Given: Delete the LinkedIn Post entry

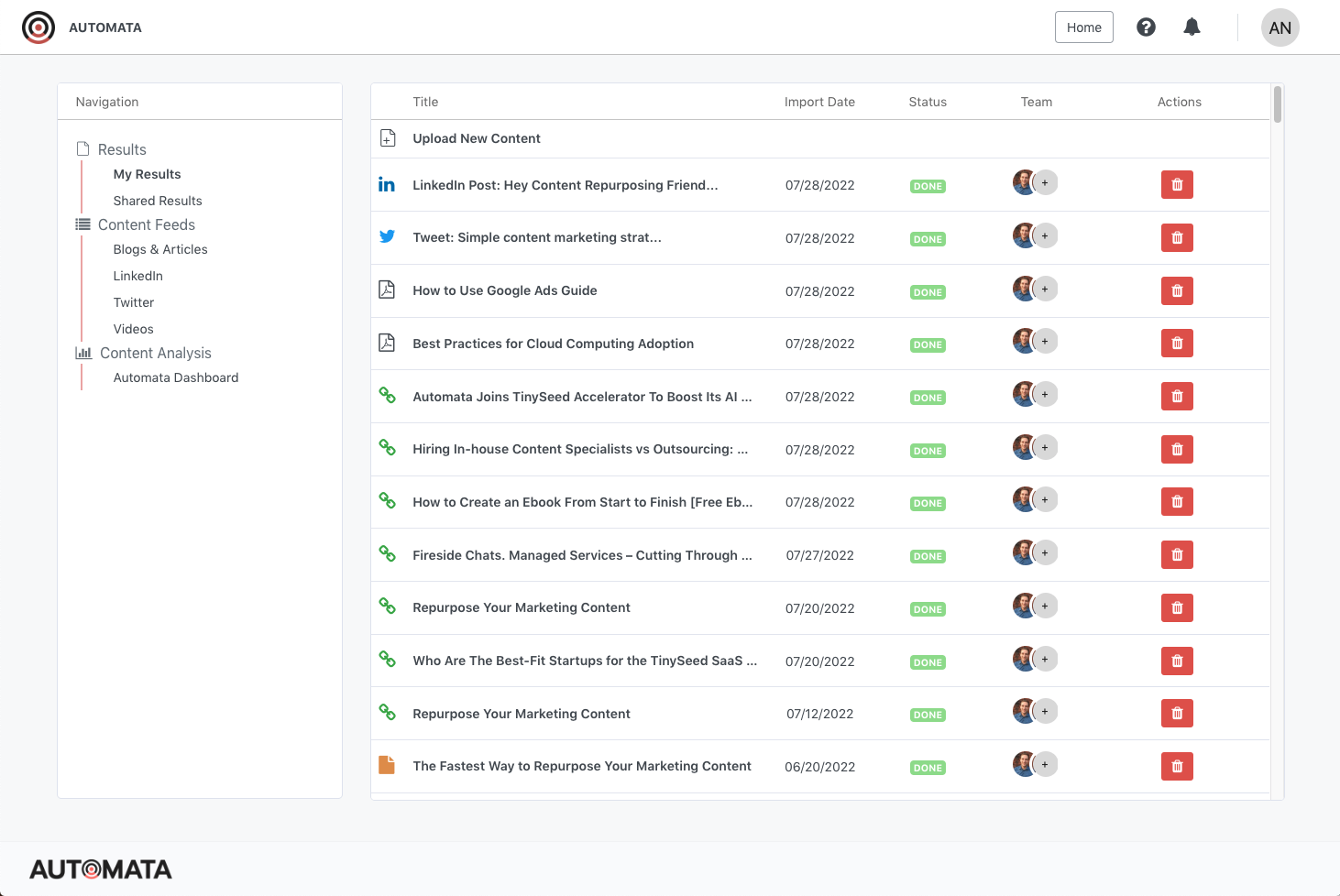Looking at the screenshot, I should [1177, 185].
